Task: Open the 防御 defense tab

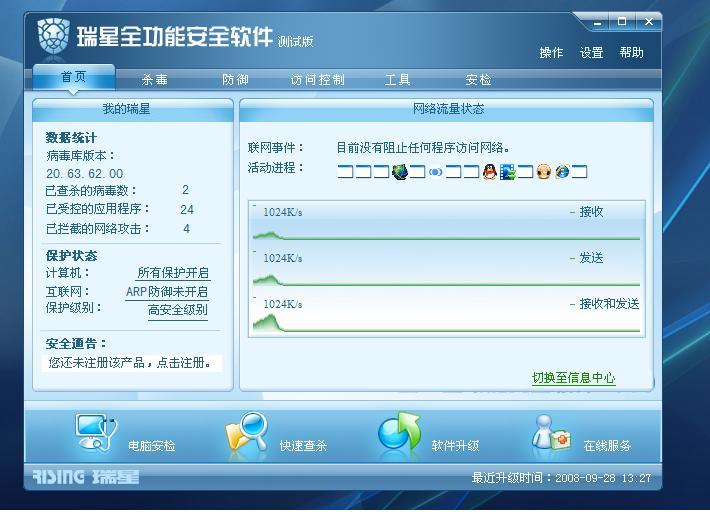Action: click(235, 80)
